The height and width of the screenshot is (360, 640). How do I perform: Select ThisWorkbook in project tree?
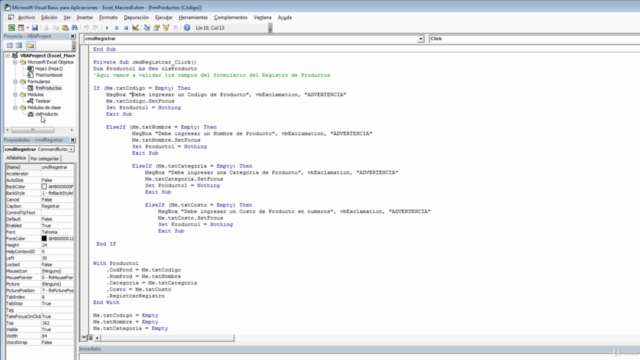pyautogui.click(x=49, y=75)
